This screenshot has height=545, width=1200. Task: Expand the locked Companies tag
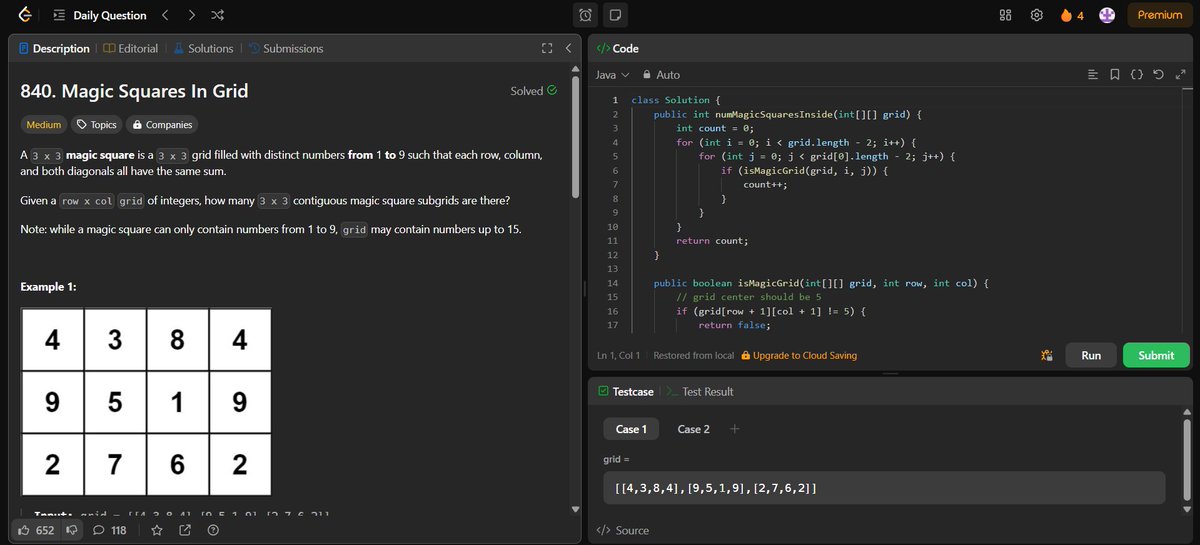point(162,125)
